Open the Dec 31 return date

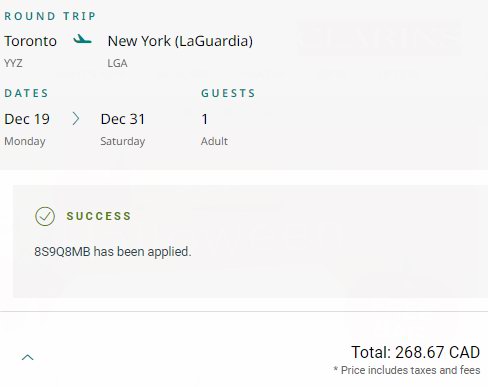pyautogui.click(x=123, y=119)
